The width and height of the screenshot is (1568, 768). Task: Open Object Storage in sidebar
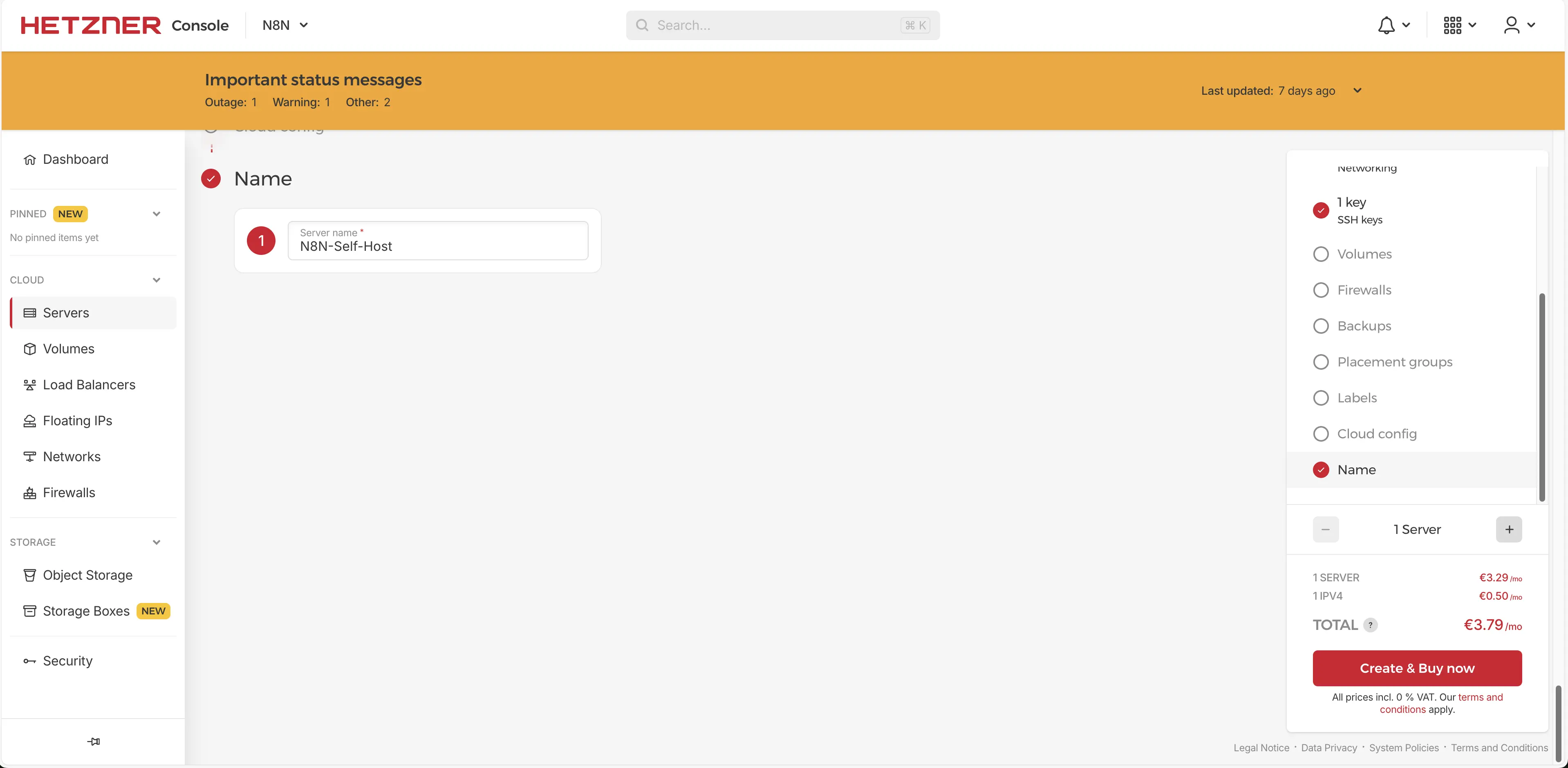87,575
